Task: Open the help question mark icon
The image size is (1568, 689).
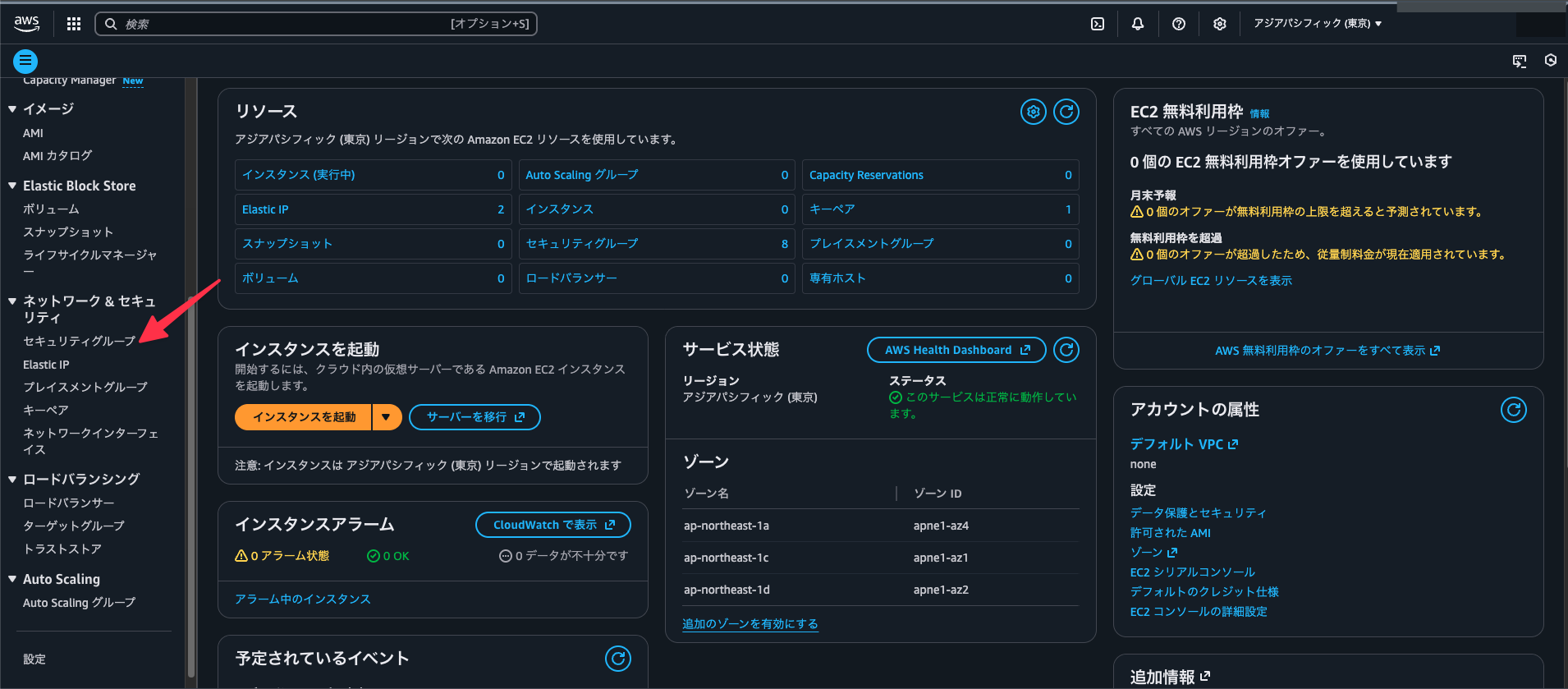Action: click(1179, 24)
